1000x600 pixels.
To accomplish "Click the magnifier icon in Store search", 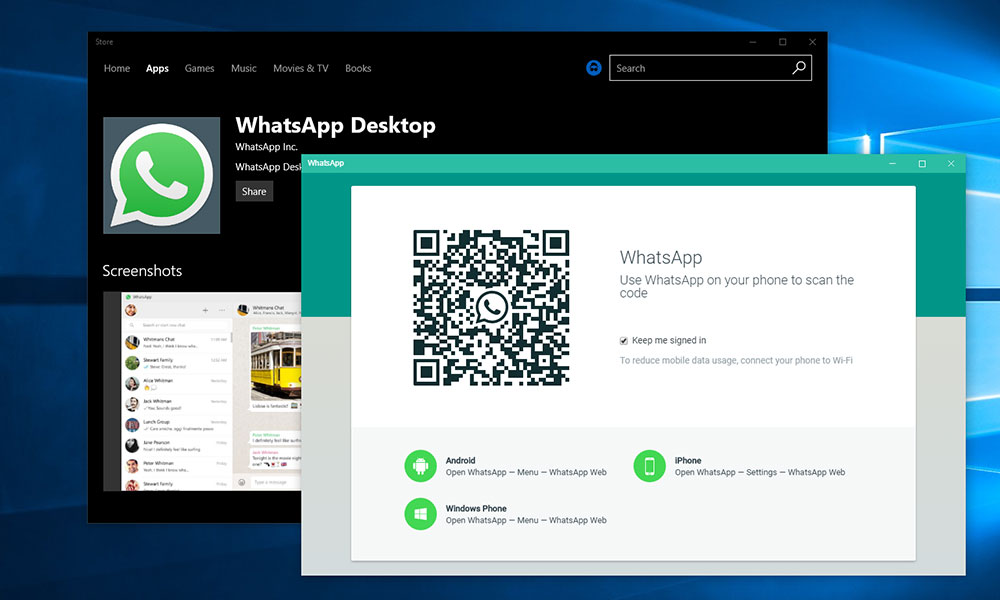I will pos(798,68).
